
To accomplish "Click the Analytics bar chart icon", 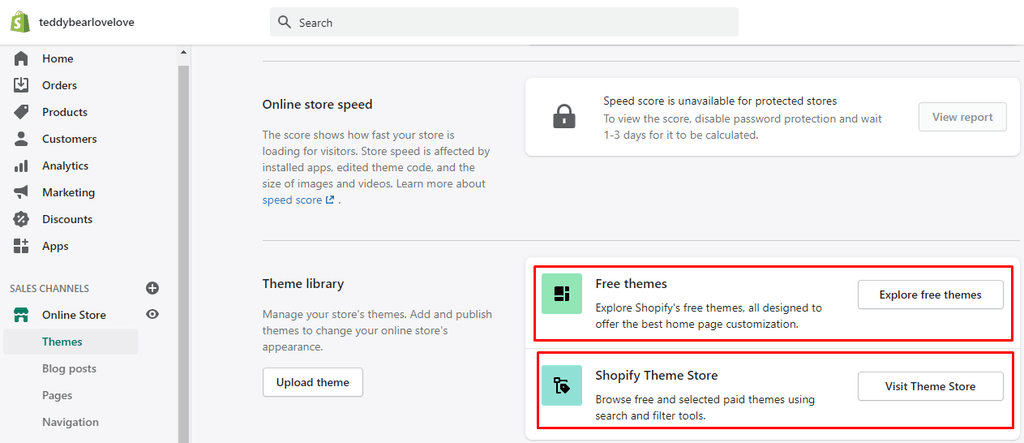I will (21, 166).
